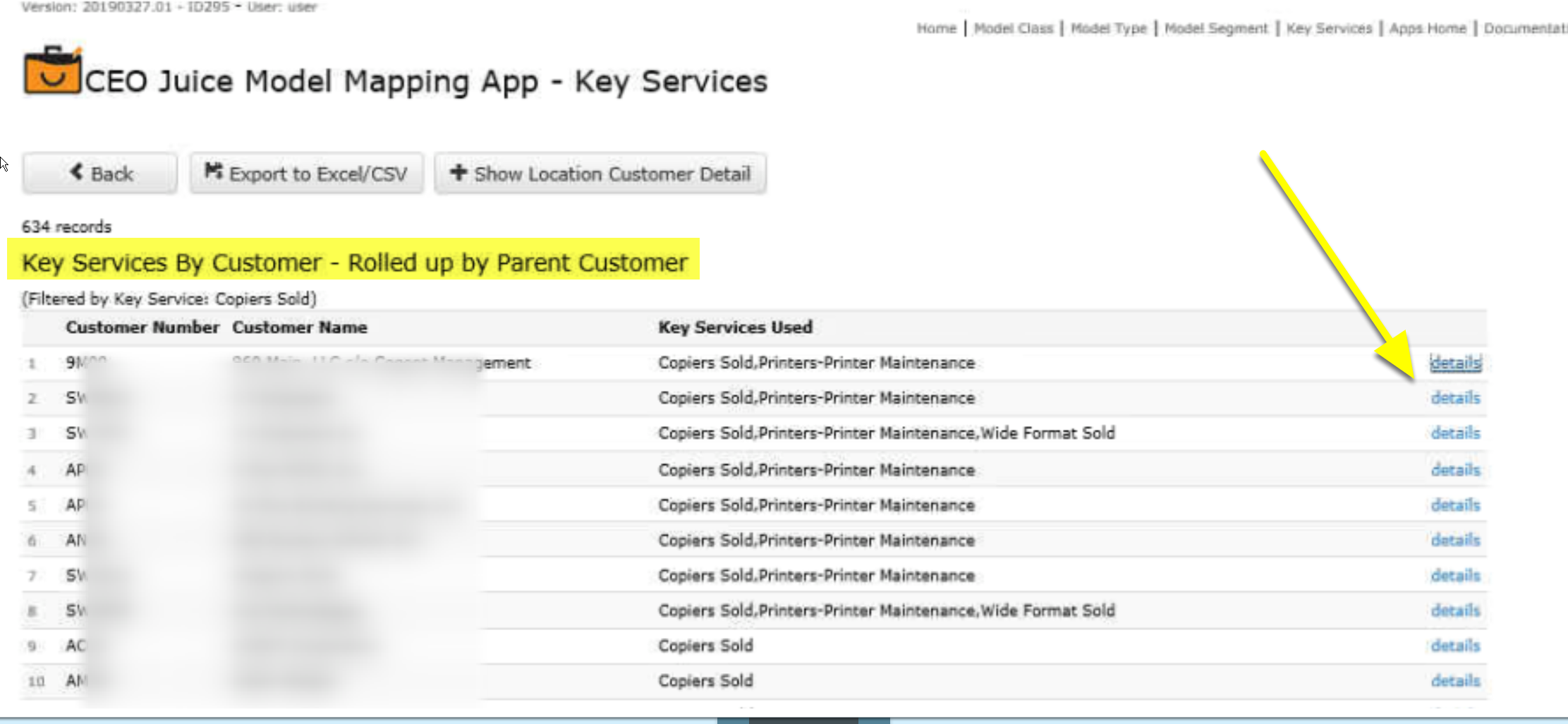Open details link for row 10
Screen dimensions: 1568x724
[1455, 681]
